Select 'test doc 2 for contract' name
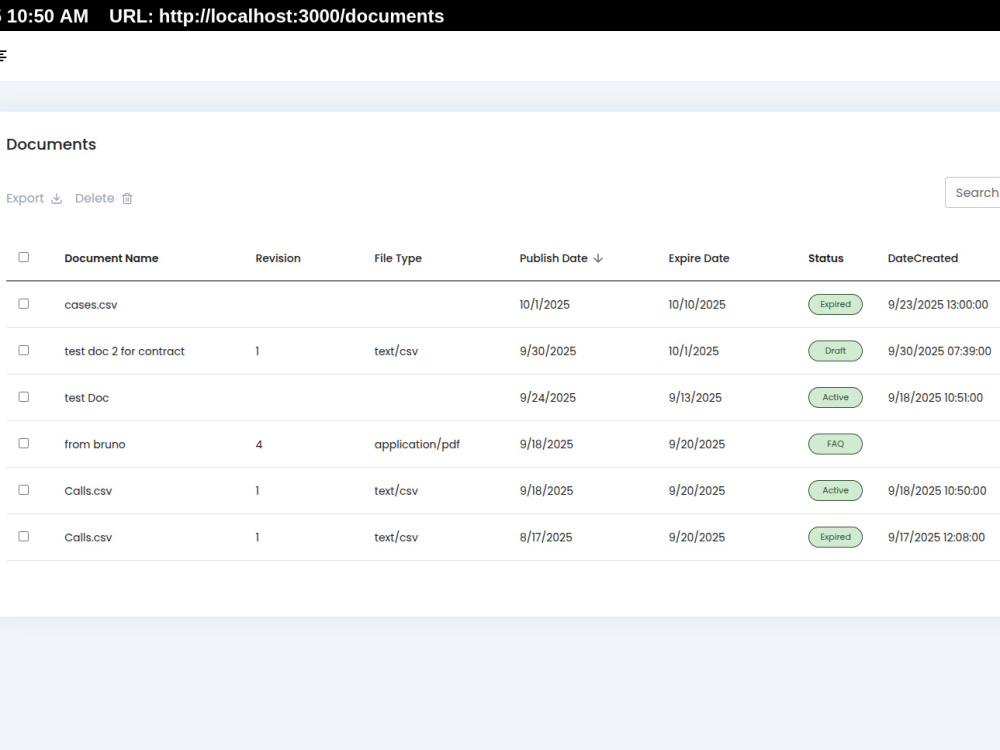 124,351
